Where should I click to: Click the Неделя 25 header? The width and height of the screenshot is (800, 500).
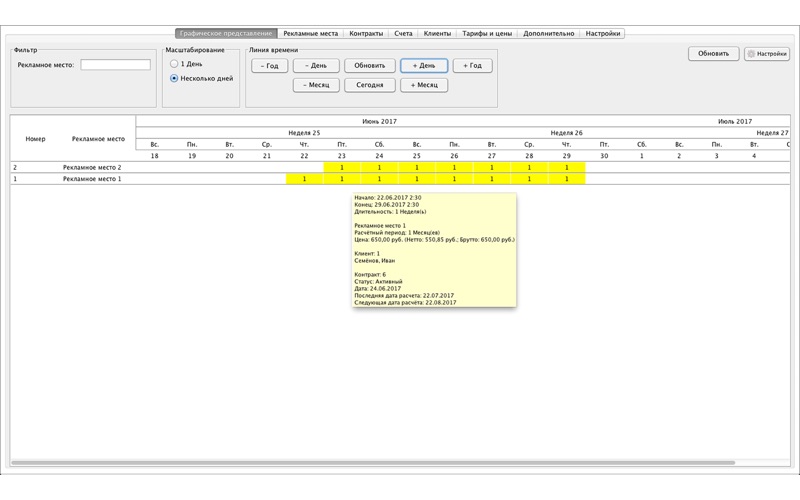(x=304, y=133)
